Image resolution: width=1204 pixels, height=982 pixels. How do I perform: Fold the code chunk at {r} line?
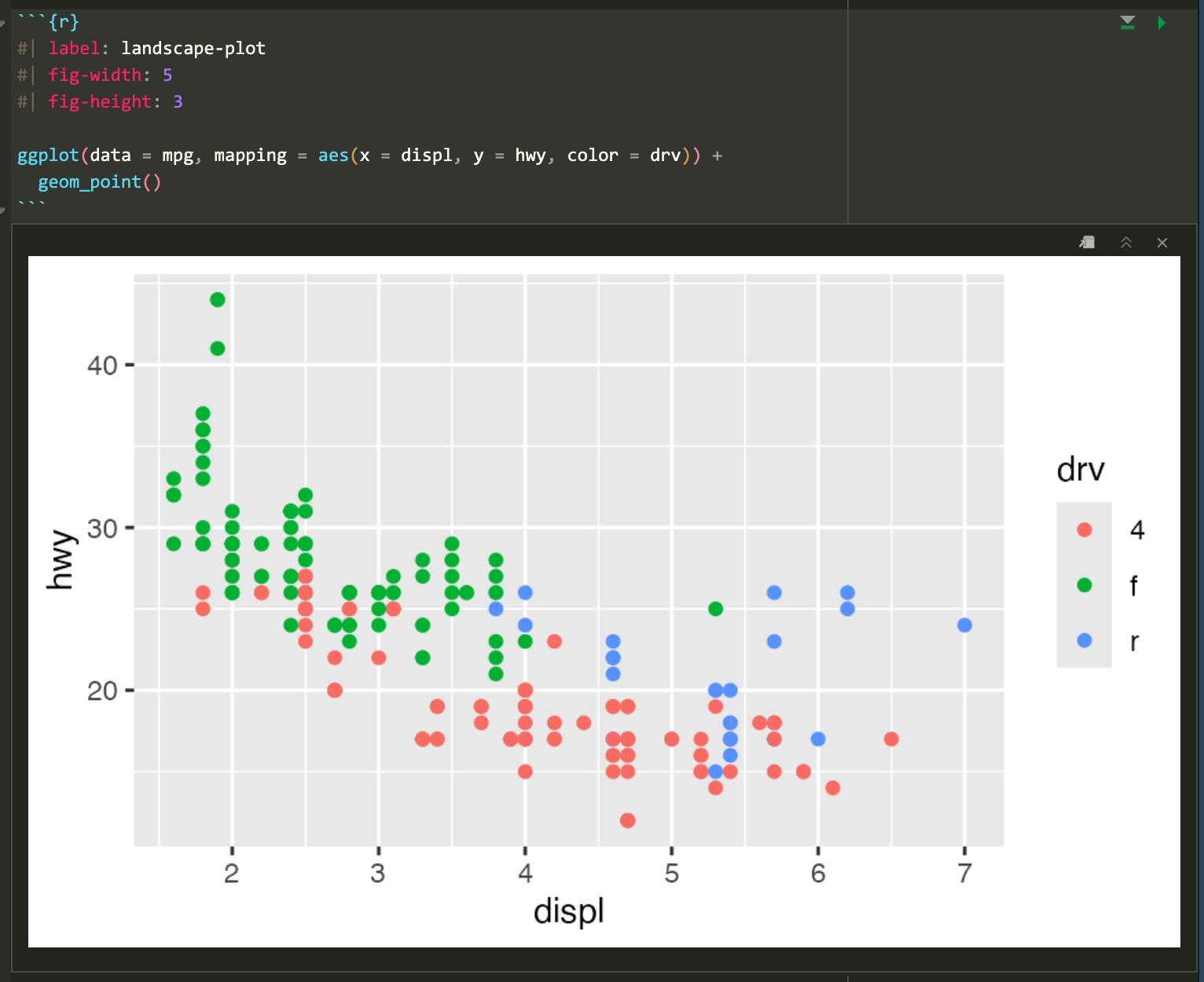(x=3, y=22)
